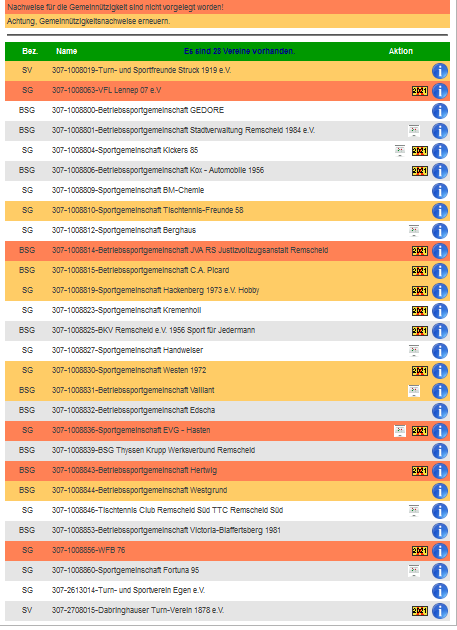The width and height of the screenshot is (457, 630).
Task: Open info for Victoria-Blaffertsberg 1981
Action: (440, 531)
